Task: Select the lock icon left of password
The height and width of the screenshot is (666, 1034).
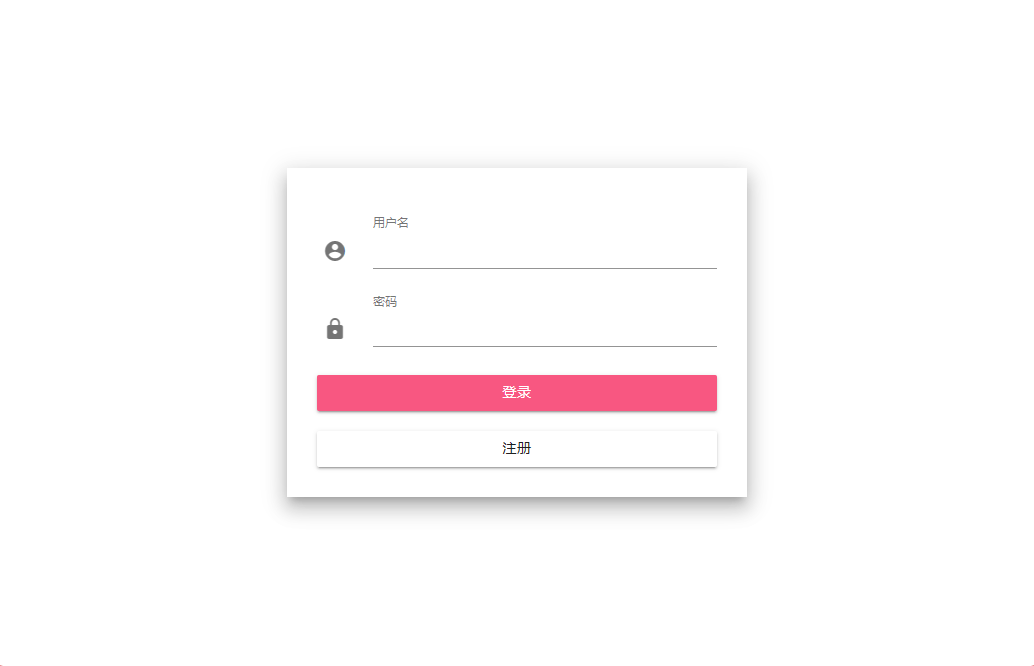Action: click(x=335, y=329)
